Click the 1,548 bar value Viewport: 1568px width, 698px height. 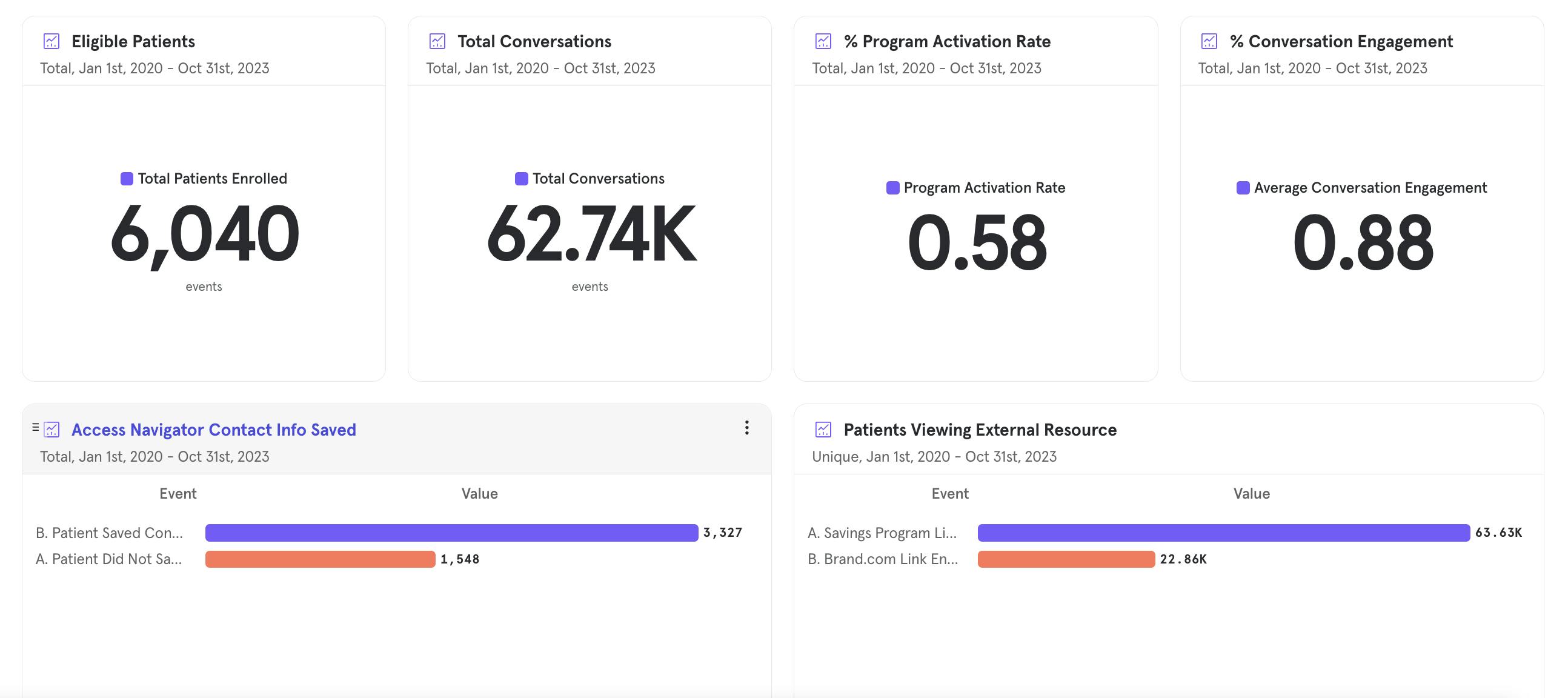[460, 559]
